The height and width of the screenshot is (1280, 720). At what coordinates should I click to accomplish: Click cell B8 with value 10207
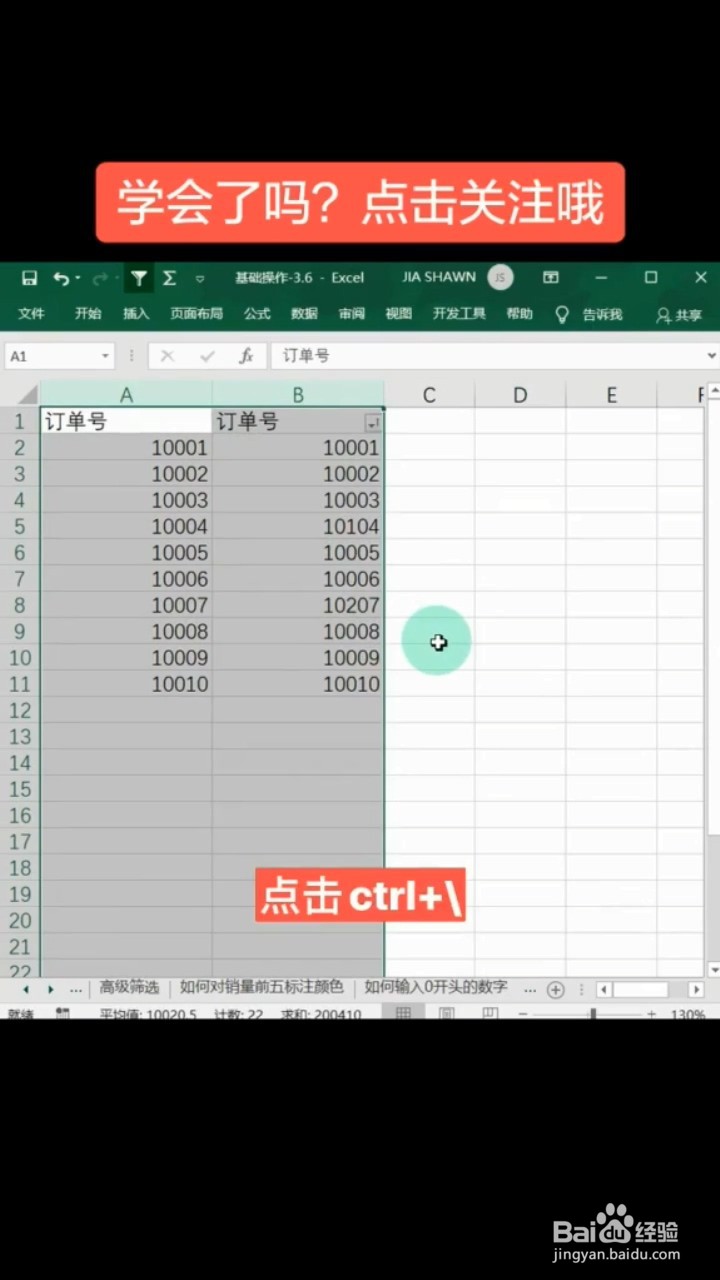coord(298,605)
